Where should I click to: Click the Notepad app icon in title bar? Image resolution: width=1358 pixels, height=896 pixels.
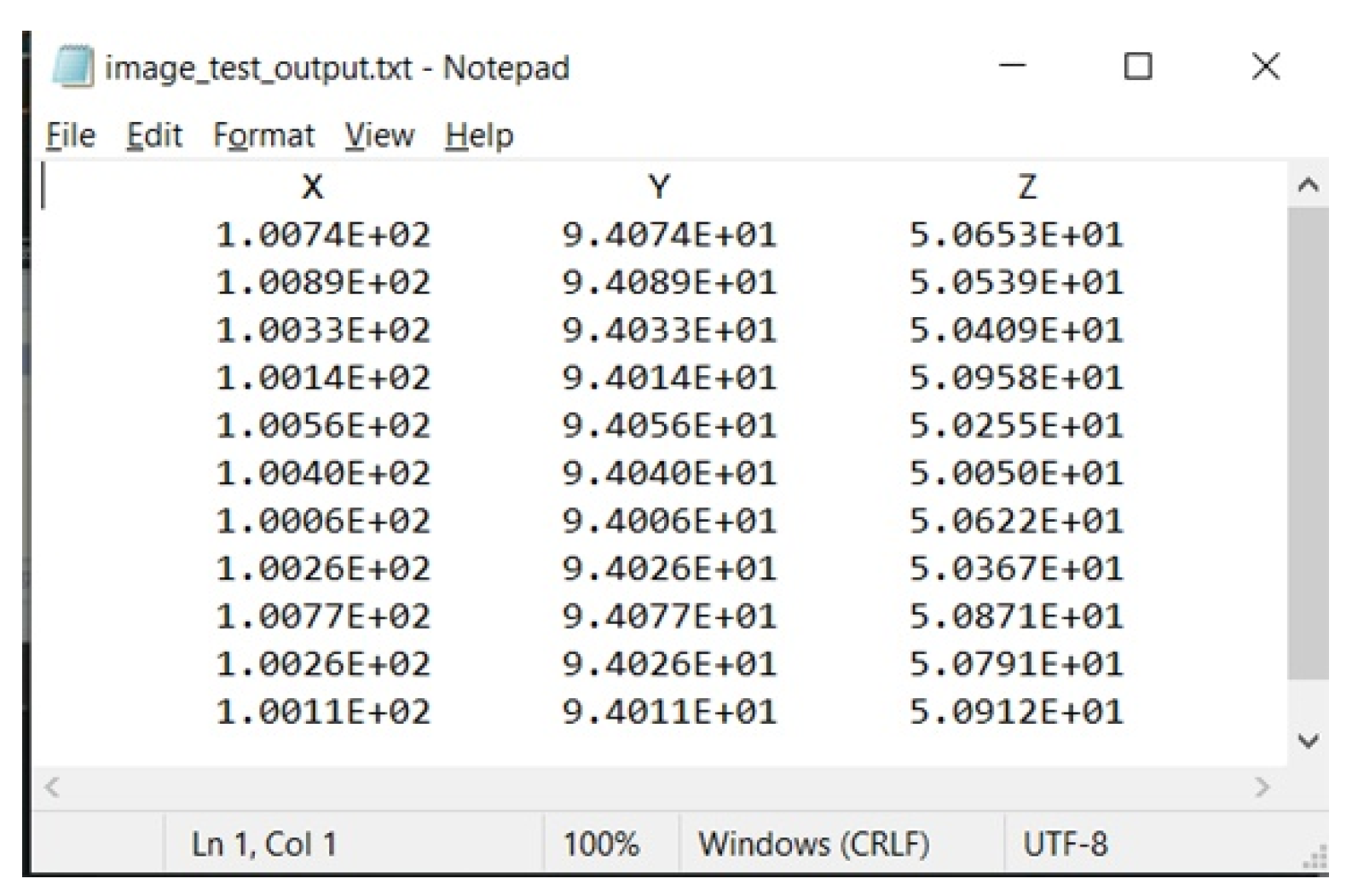[x=72, y=66]
